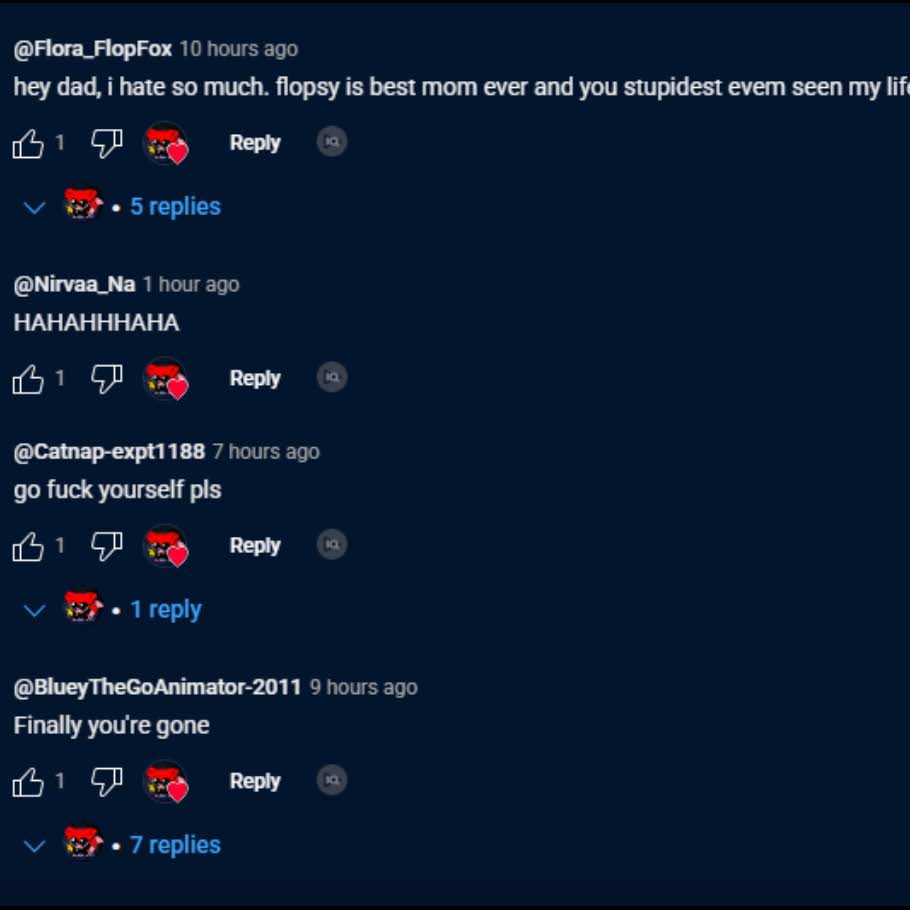Reply to the @Flora_FlopFox comment
Image resolution: width=910 pixels, height=910 pixels.
click(255, 143)
